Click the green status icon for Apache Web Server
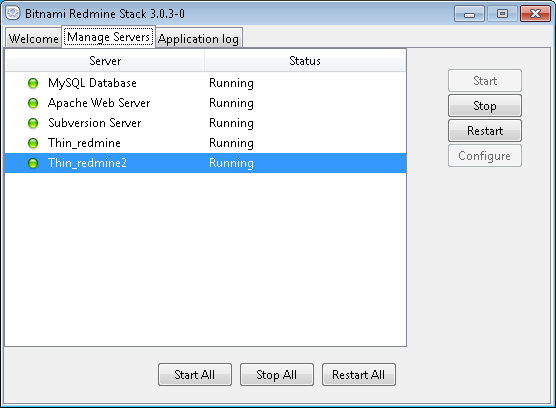Viewport: 556px width, 408px height. coord(33,103)
